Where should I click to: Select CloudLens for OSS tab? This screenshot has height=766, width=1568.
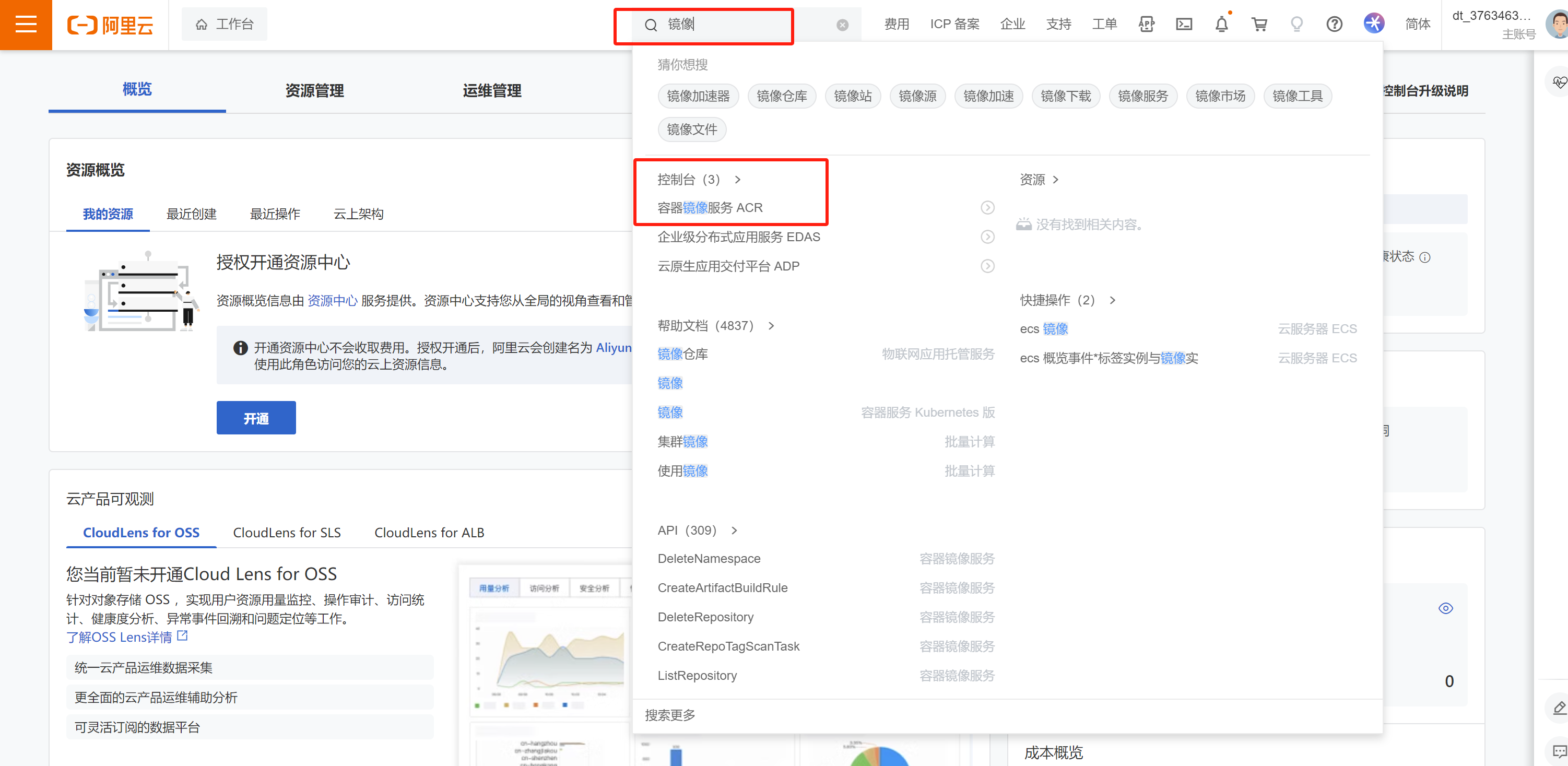(x=141, y=533)
